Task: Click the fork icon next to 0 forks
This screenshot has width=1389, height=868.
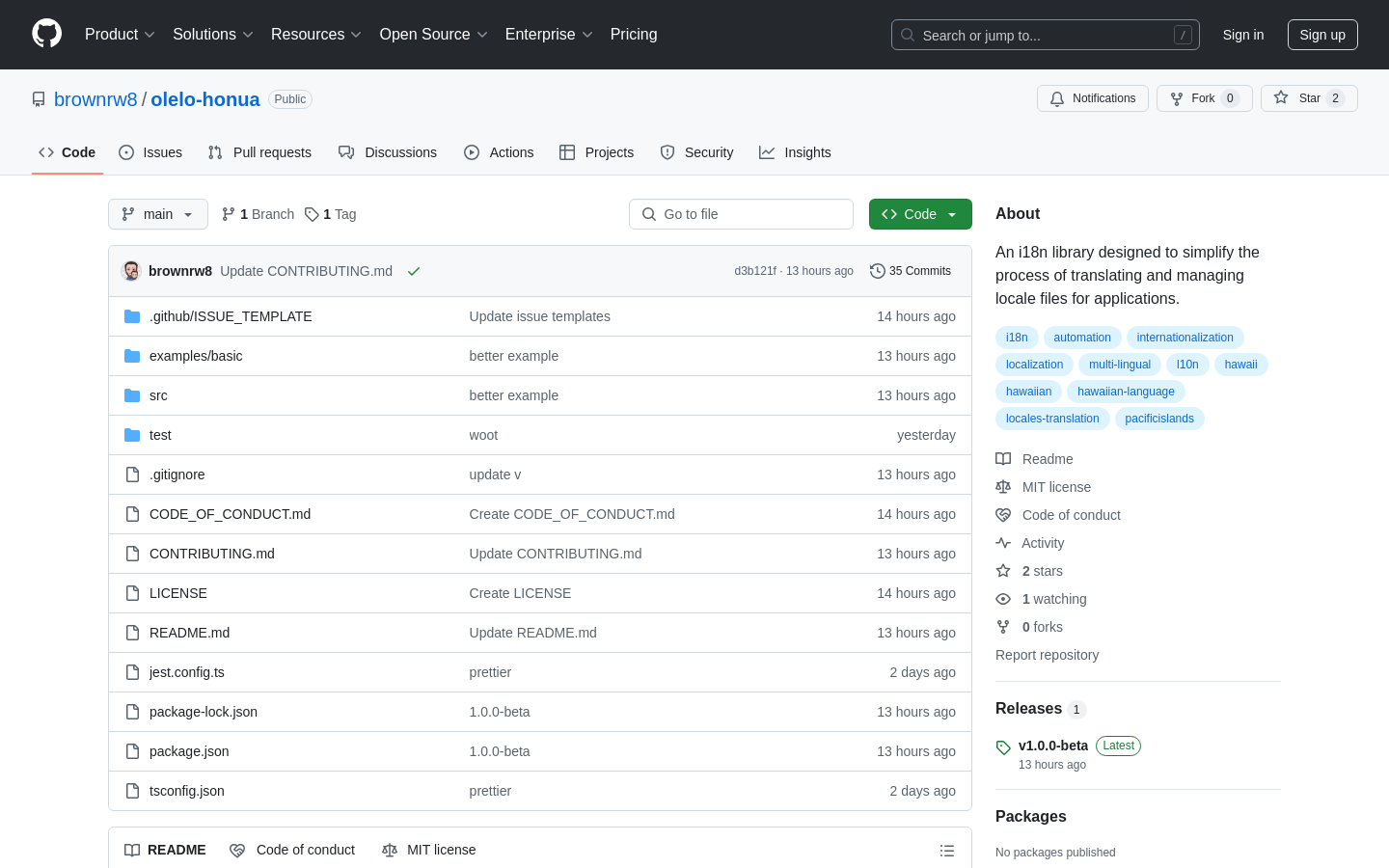Action: [x=1003, y=627]
